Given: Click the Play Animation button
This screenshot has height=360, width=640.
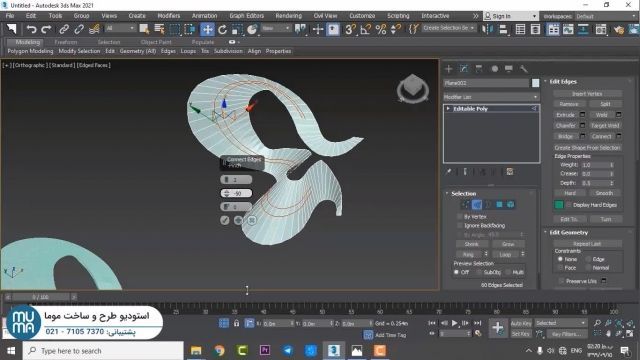Looking at the screenshot, I should point(454,323).
